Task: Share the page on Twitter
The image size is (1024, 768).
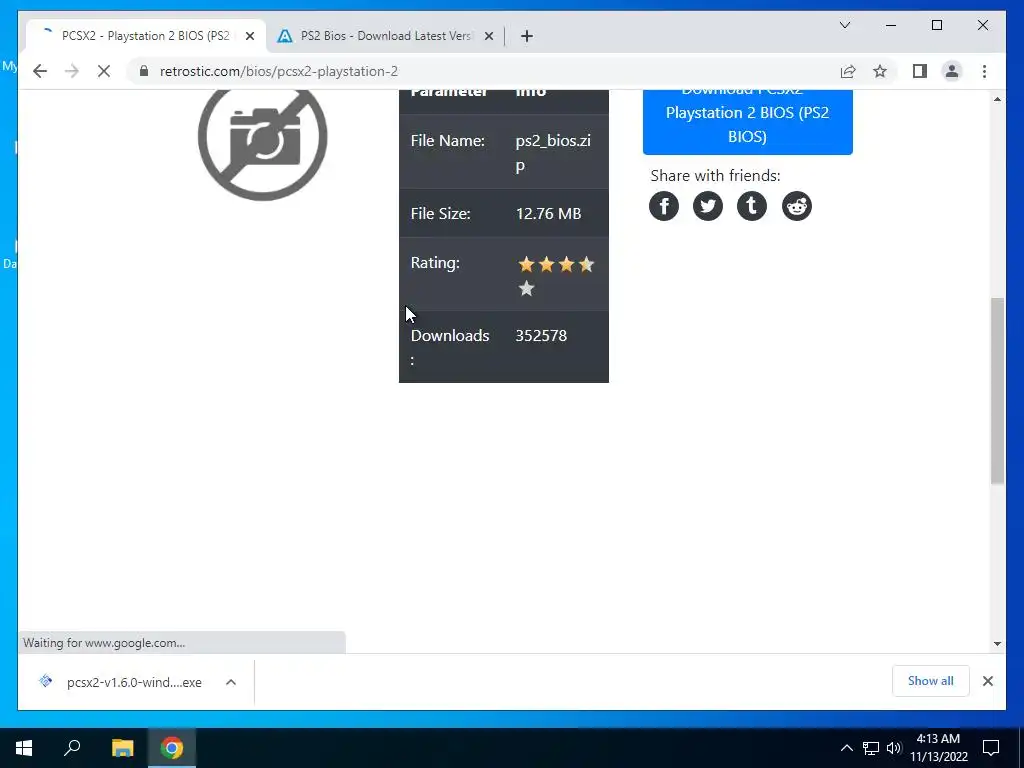Action: click(708, 206)
